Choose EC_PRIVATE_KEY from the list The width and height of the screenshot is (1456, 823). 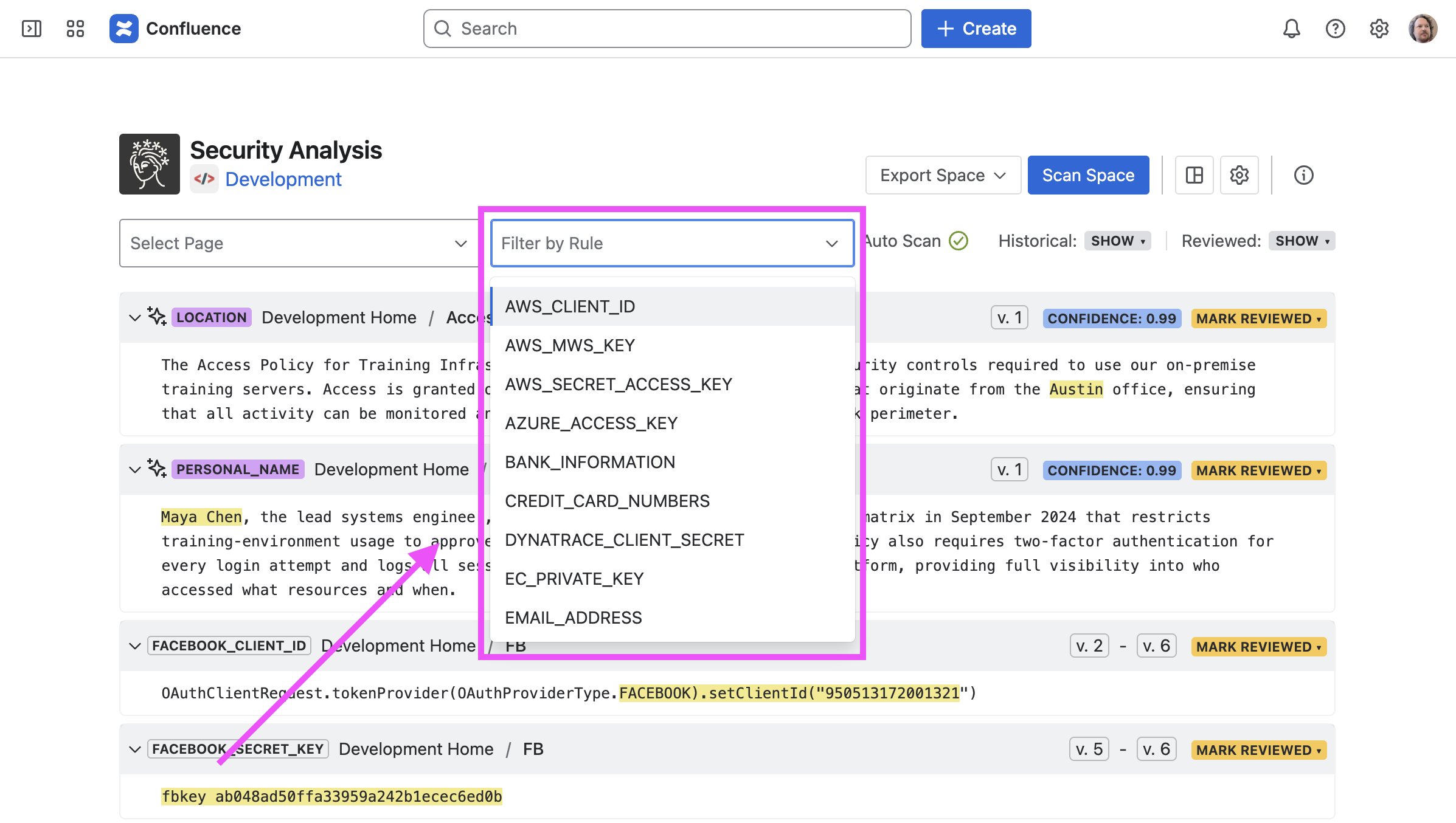pyautogui.click(x=673, y=579)
